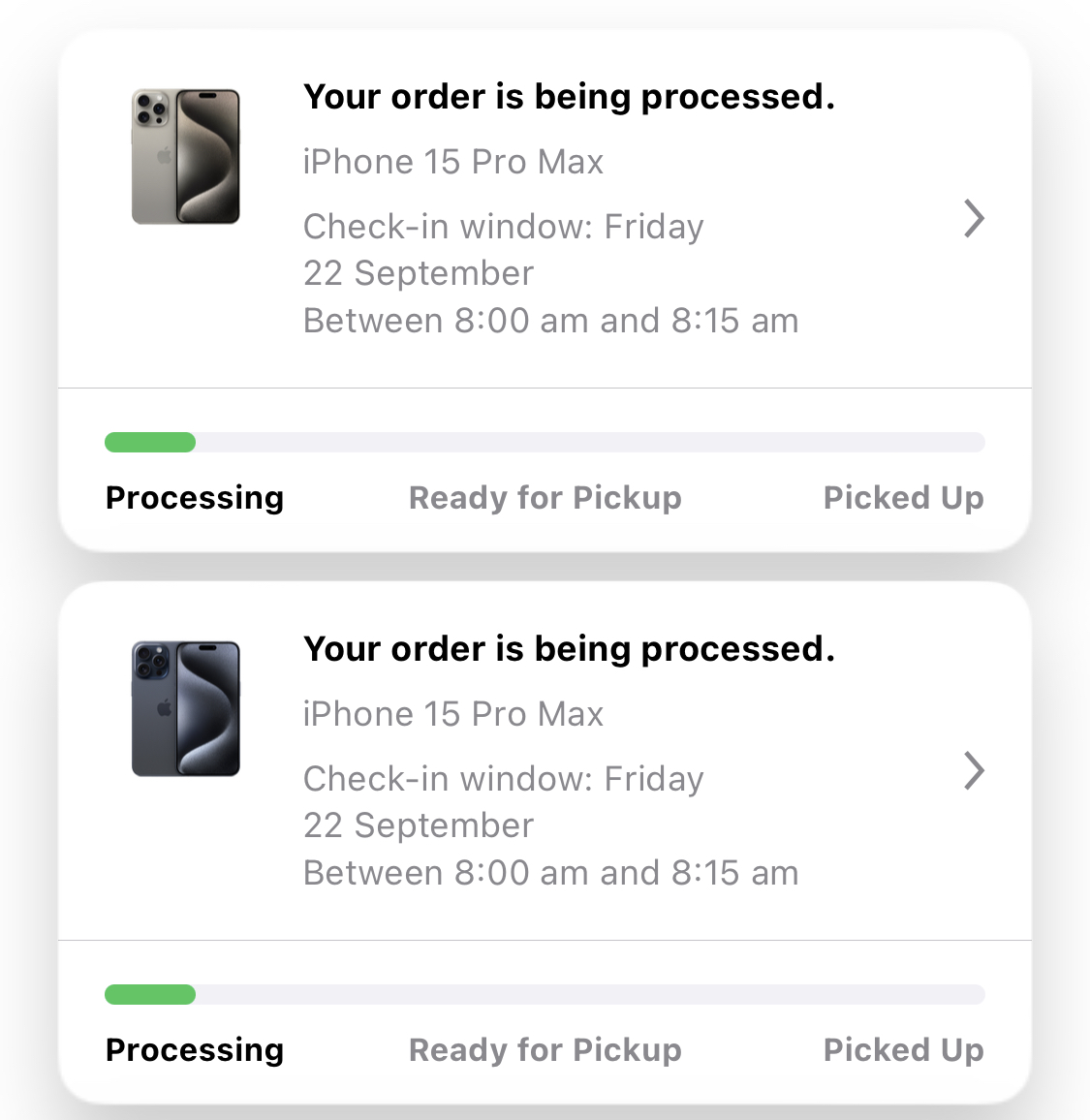Click blue titanium order's "being processed" heading
Screen dimensions: 1090x1120
[569, 649]
